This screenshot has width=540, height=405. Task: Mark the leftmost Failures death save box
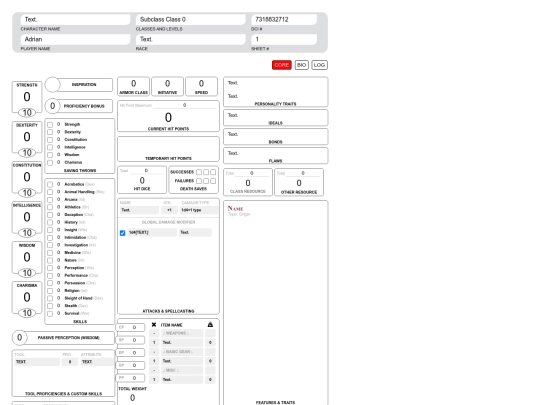[199, 181]
